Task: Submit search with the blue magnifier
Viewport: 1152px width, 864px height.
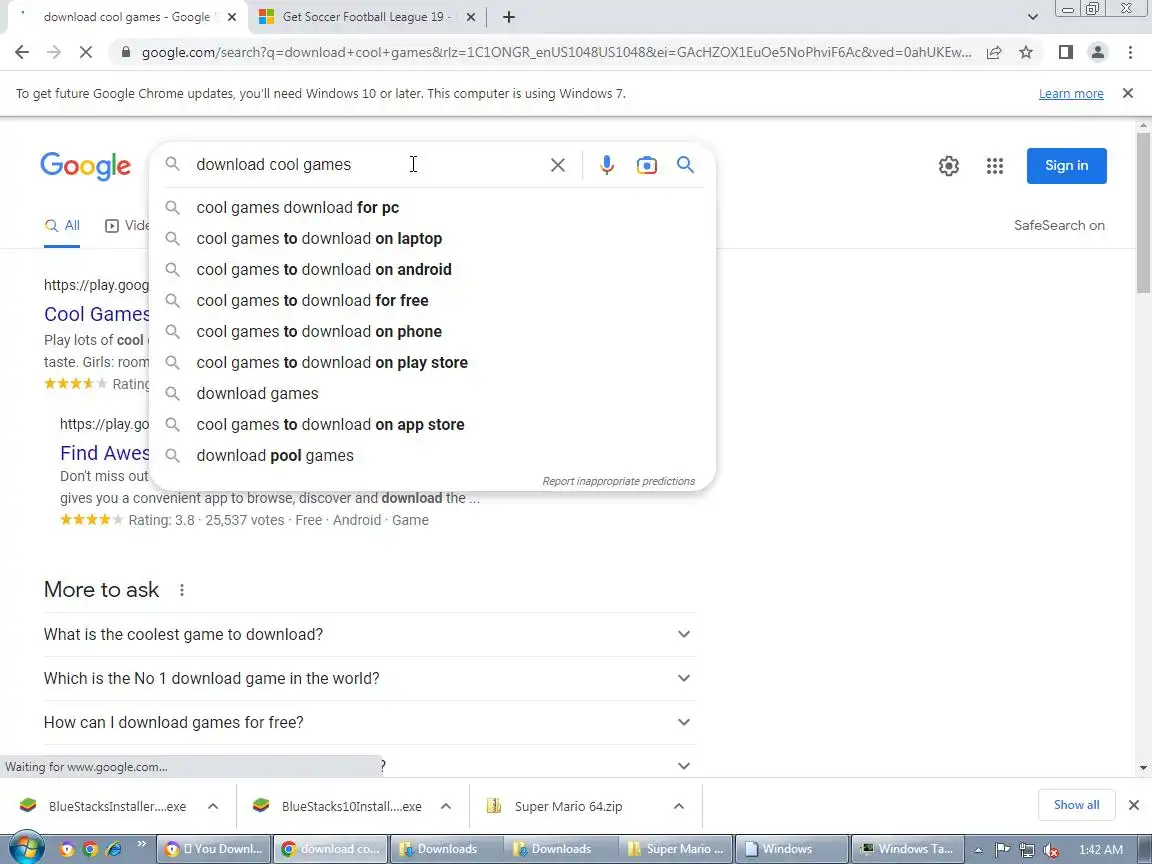Action: (685, 165)
